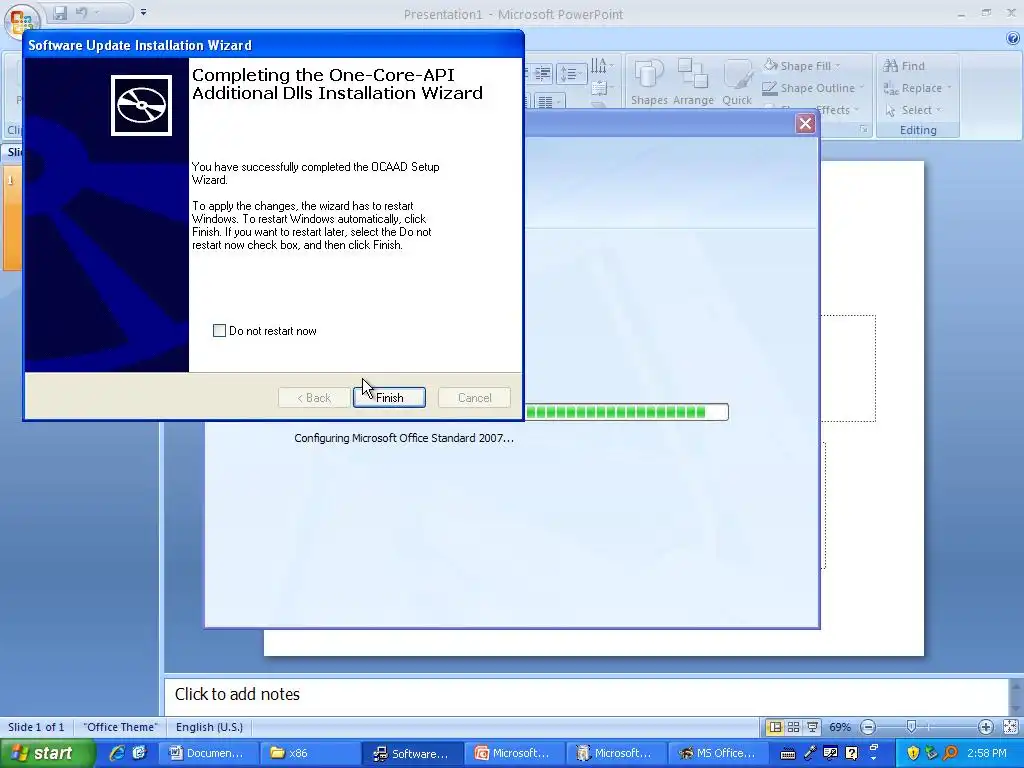Open Quick Styles in PowerPoint ribbon
This screenshot has width=1024, height=768.
click(x=737, y=82)
